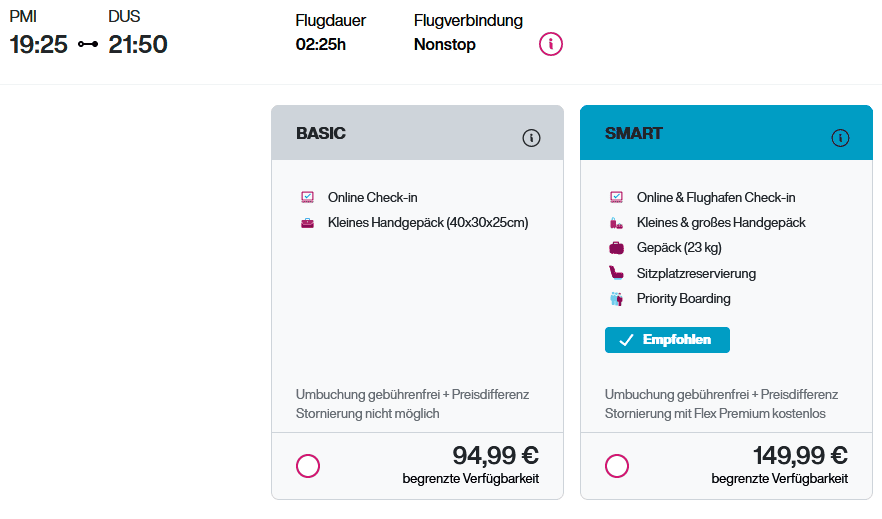
Task: Click the Priority Boarding icon
Action: [x=616, y=298]
